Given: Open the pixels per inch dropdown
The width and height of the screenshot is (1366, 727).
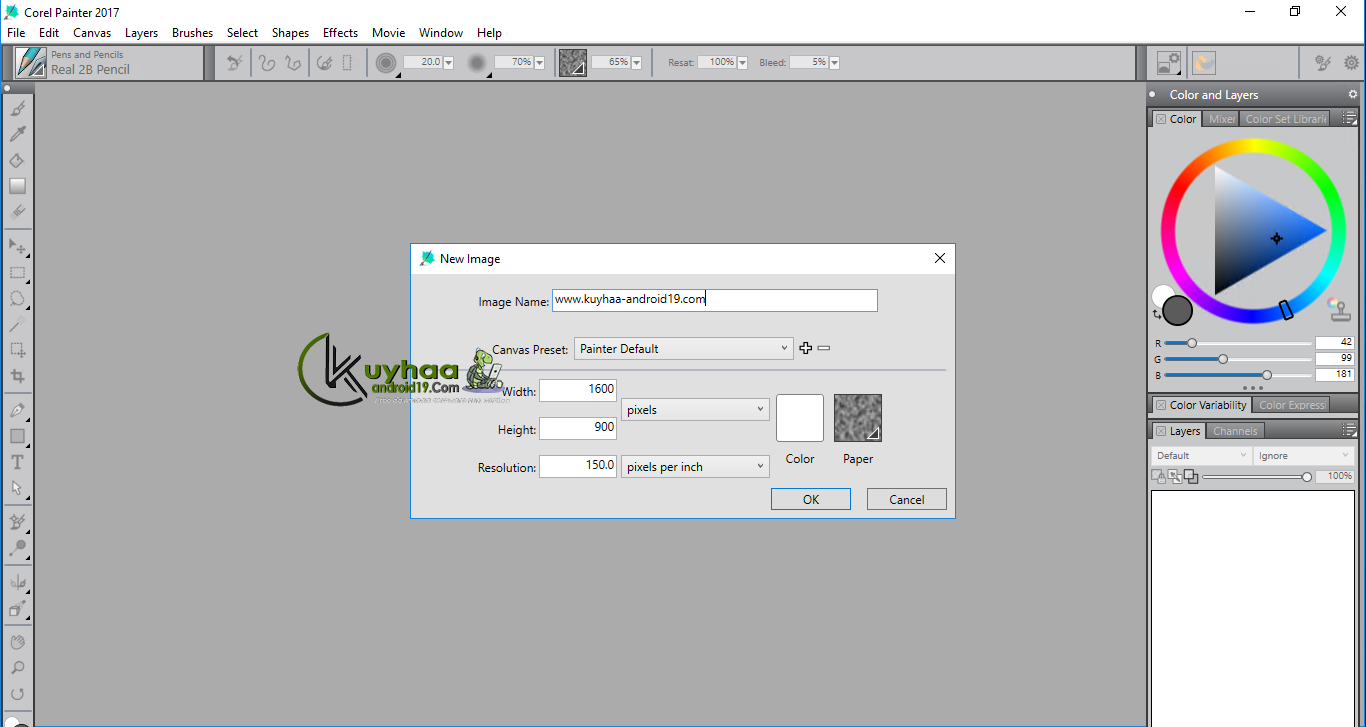Looking at the screenshot, I should tap(695, 467).
